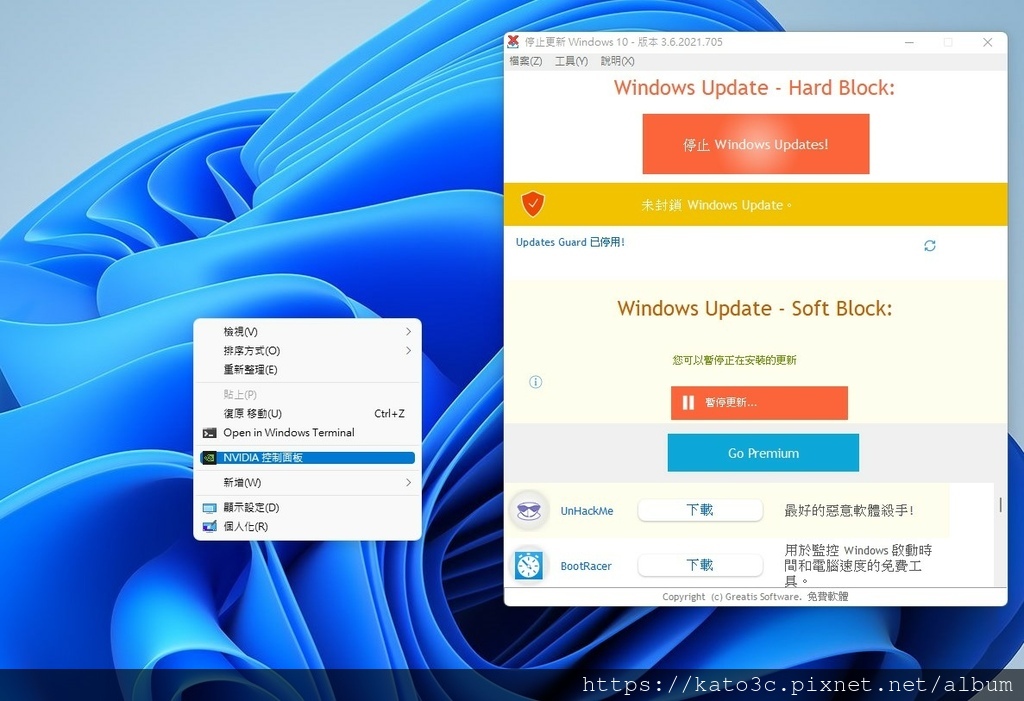This screenshot has height=701, width=1024.
Task: Click the 下載 button for BootRacer
Action: (700, 565)
